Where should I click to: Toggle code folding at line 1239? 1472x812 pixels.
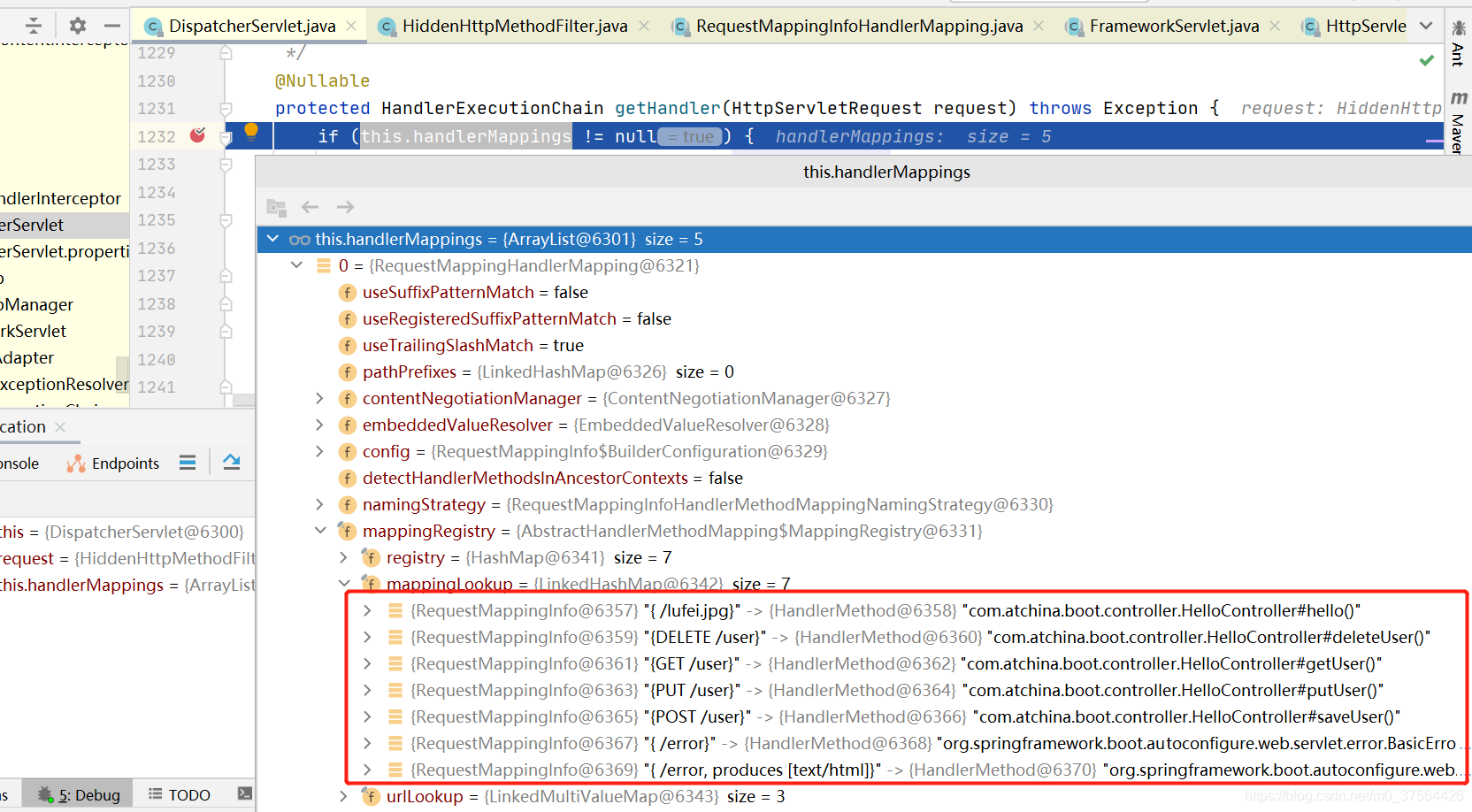click(226, 332)
